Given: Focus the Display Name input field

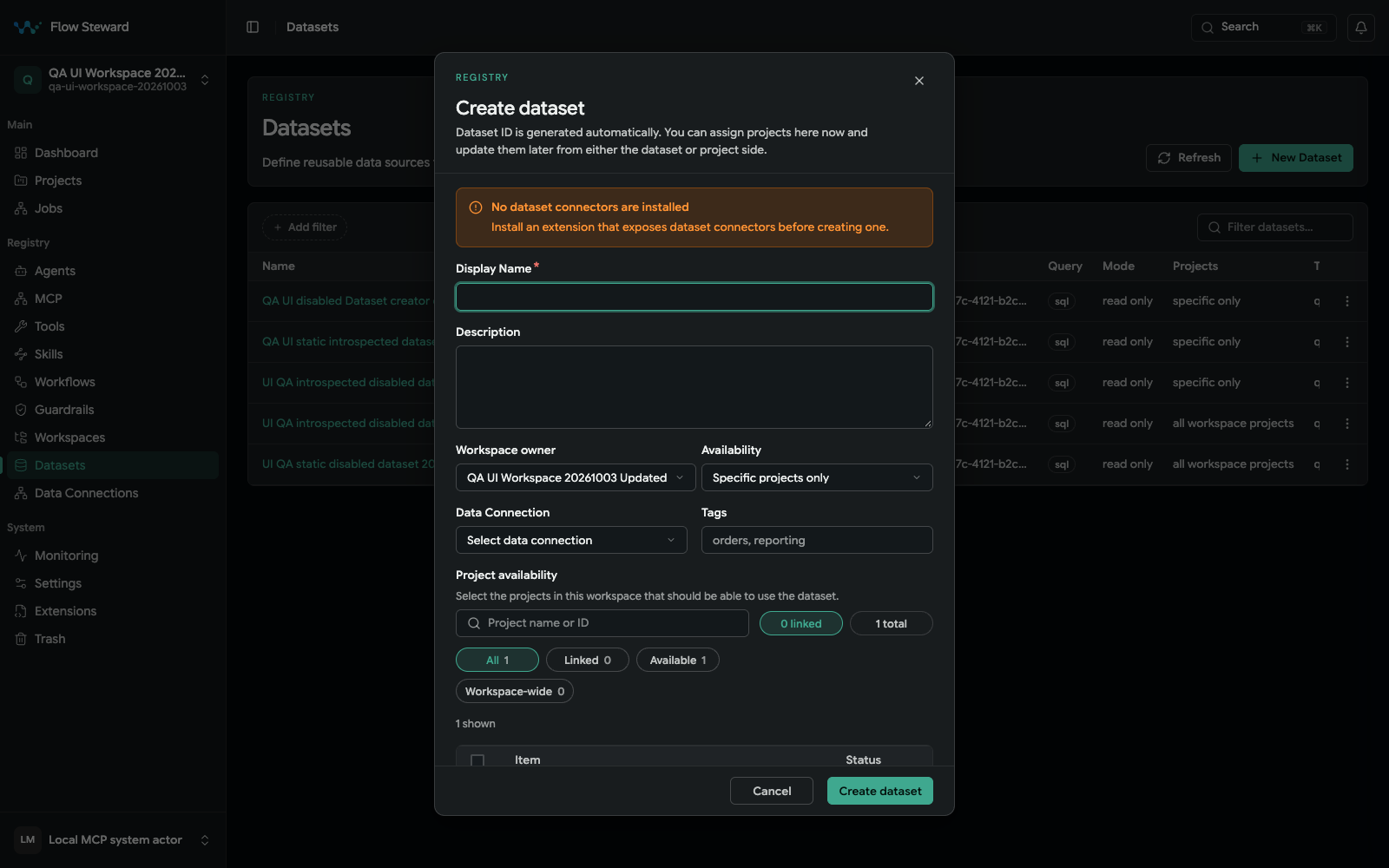Looking at the screenshot, I should point(694,297).
